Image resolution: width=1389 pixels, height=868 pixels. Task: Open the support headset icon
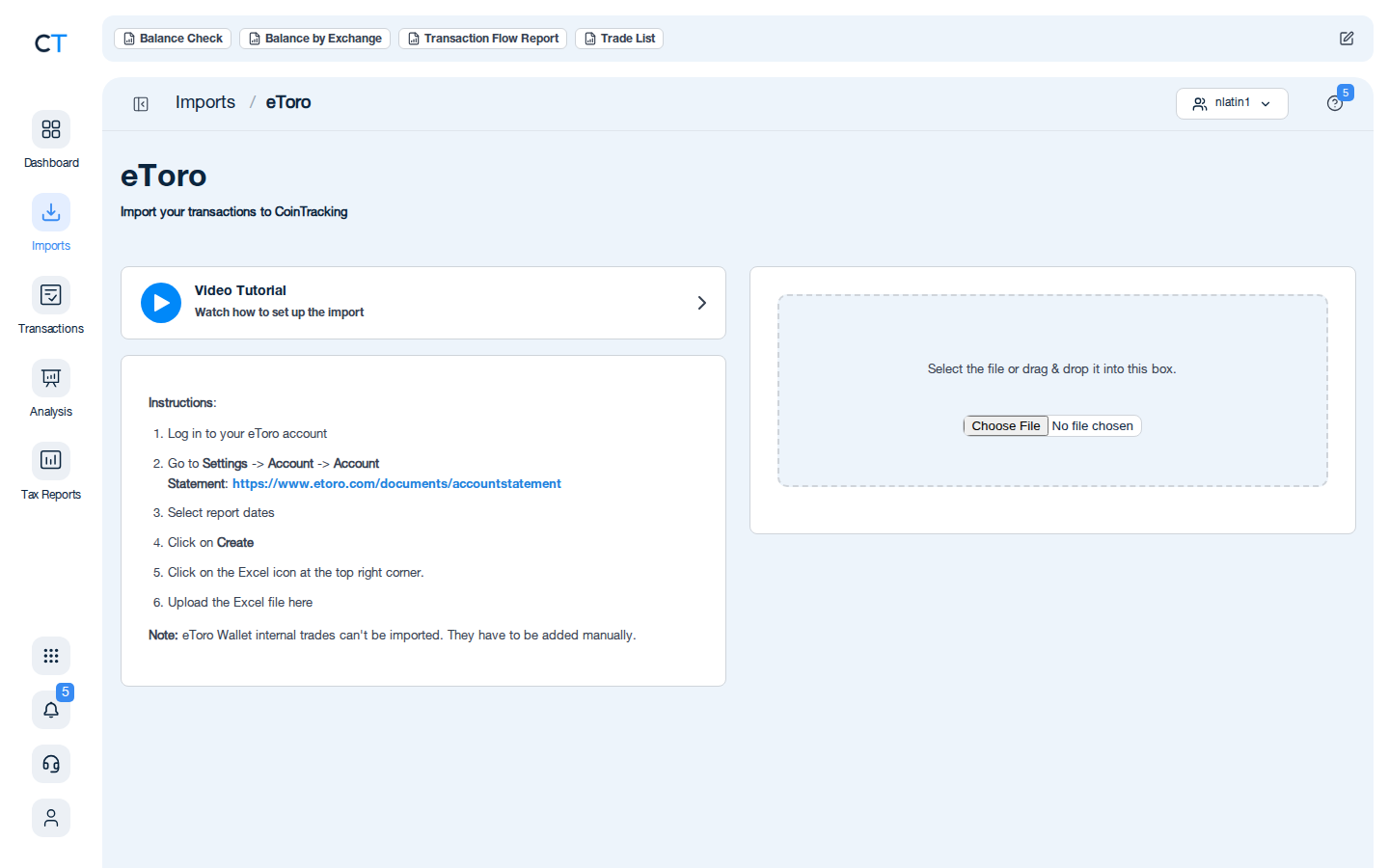tap(51, 764)
